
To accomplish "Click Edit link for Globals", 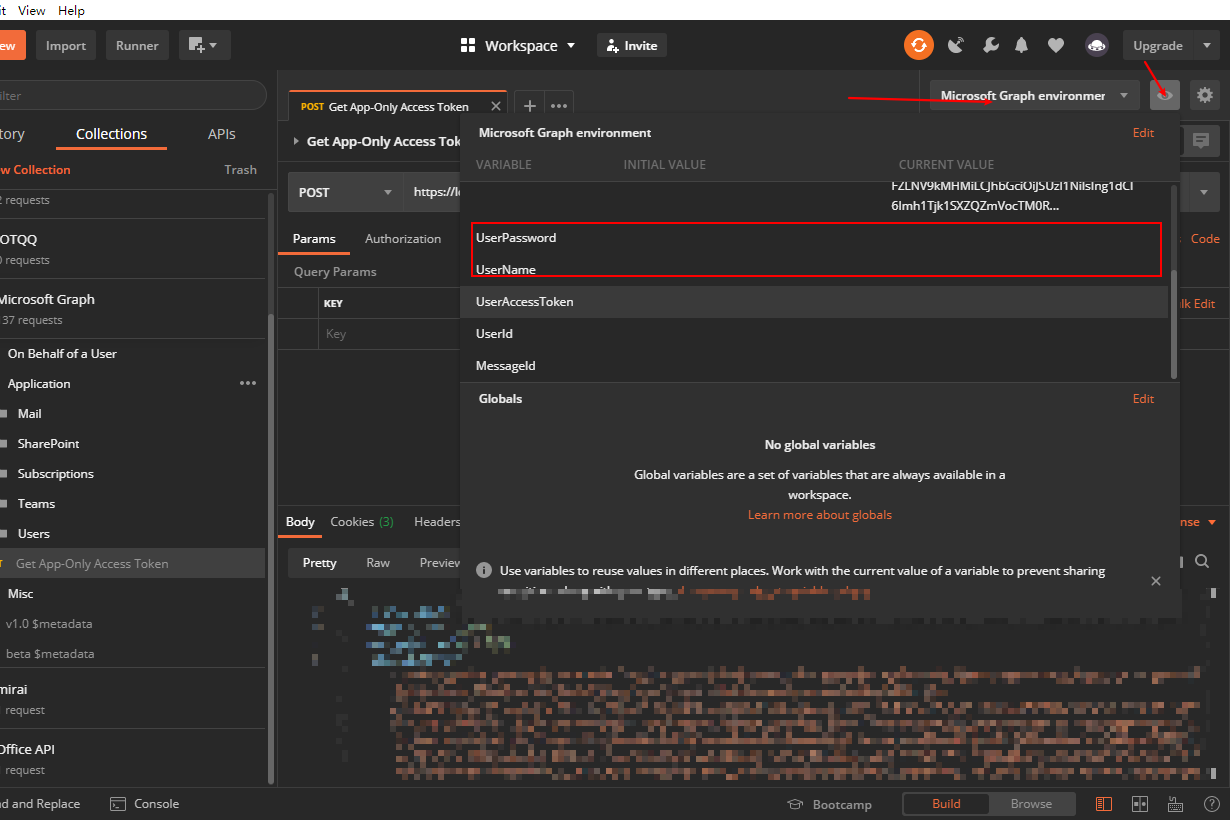I will click(x=1143, y=398).
